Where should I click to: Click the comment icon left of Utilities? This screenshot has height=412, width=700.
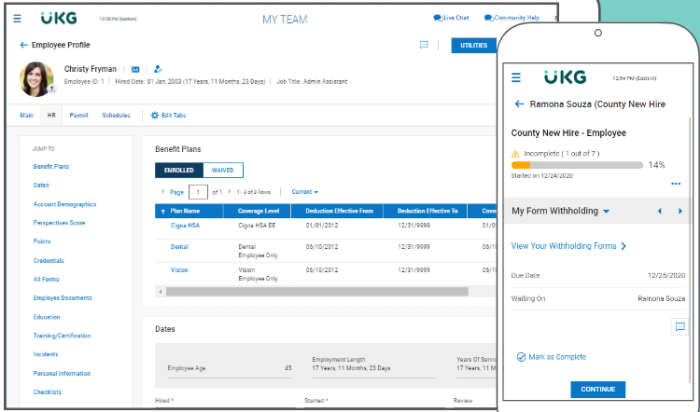pos(424,45)
